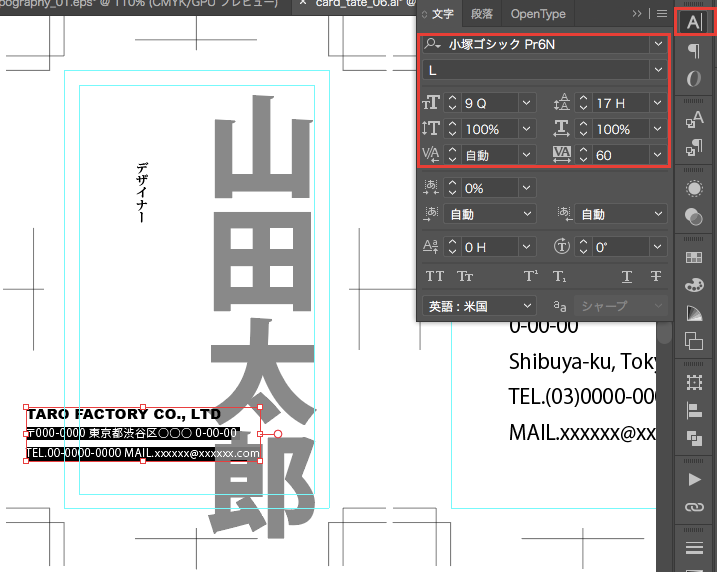Open the OpenType panel icon in dock
The width and height of the screenshot is (717, 572).
693,79
